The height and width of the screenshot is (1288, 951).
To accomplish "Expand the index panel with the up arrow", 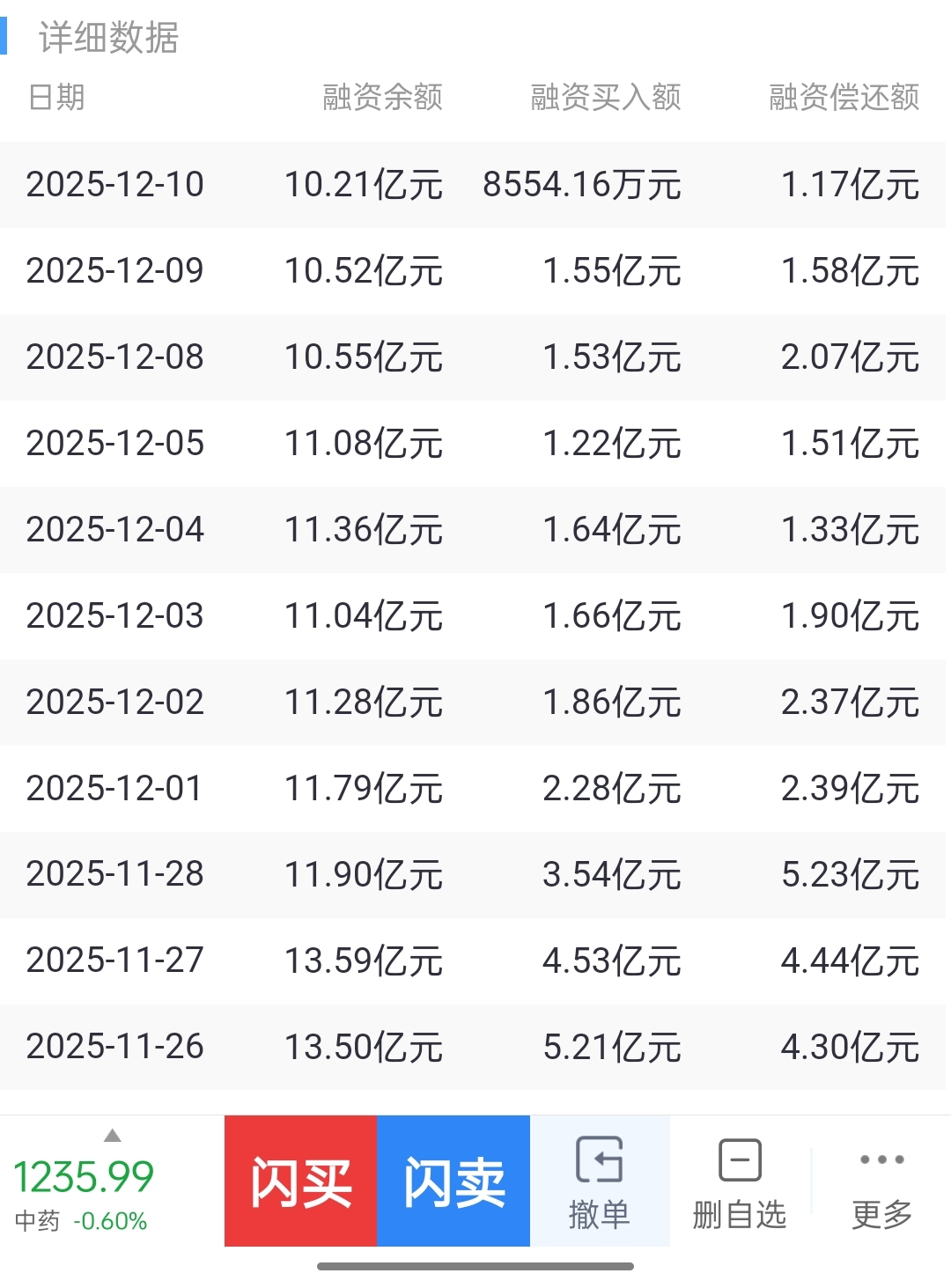I will pyautogui.click(x=112, y=1136).
